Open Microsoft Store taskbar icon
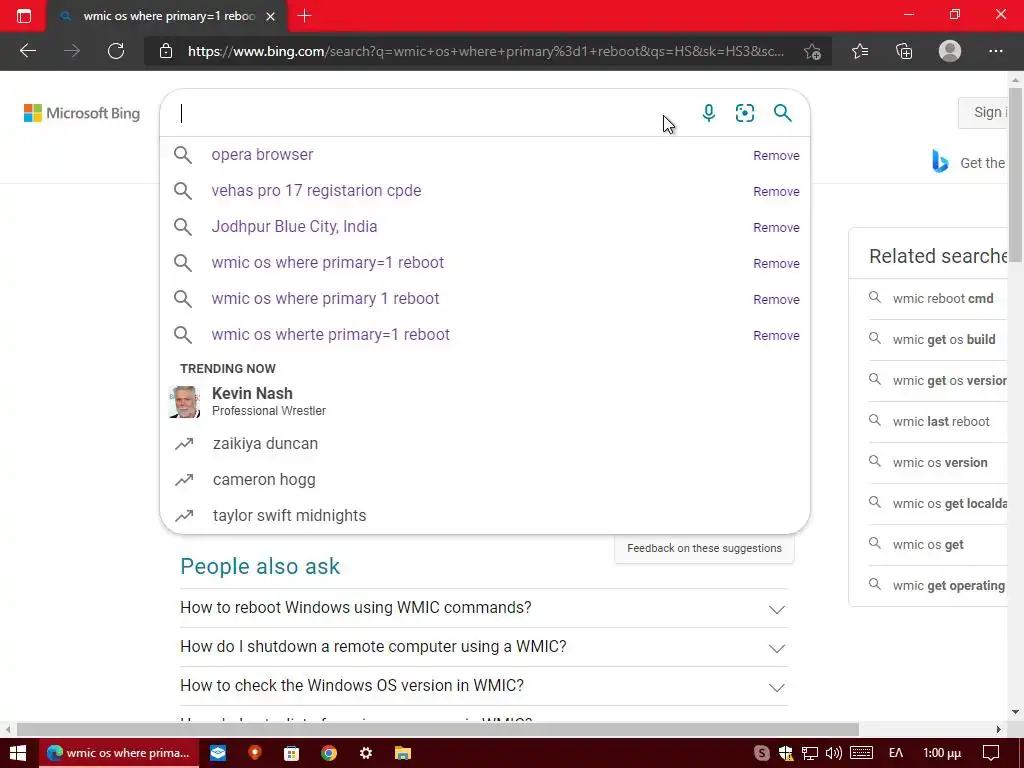 coord(291,753)
